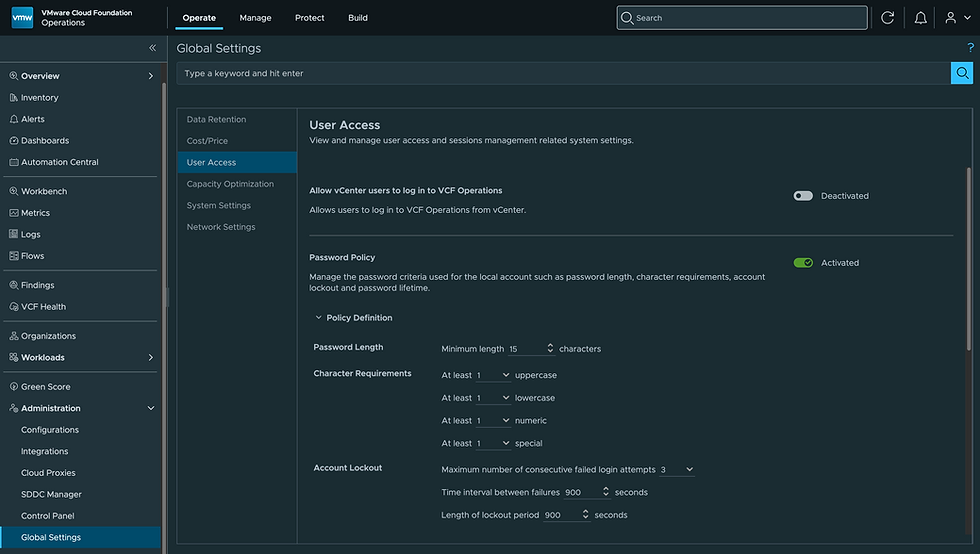Adjust the Minimum length stepper arrows
The width and height of the screenshot is (980, 554).
[550, 348]
